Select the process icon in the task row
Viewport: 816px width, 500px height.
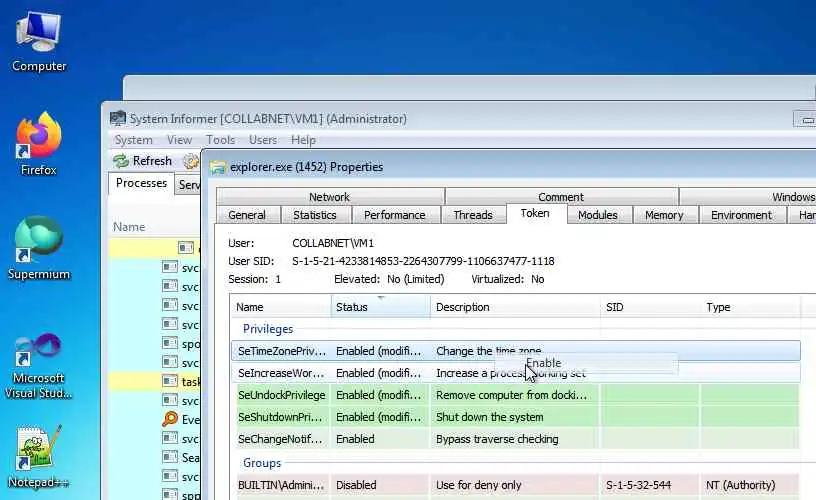click(170, 381)
